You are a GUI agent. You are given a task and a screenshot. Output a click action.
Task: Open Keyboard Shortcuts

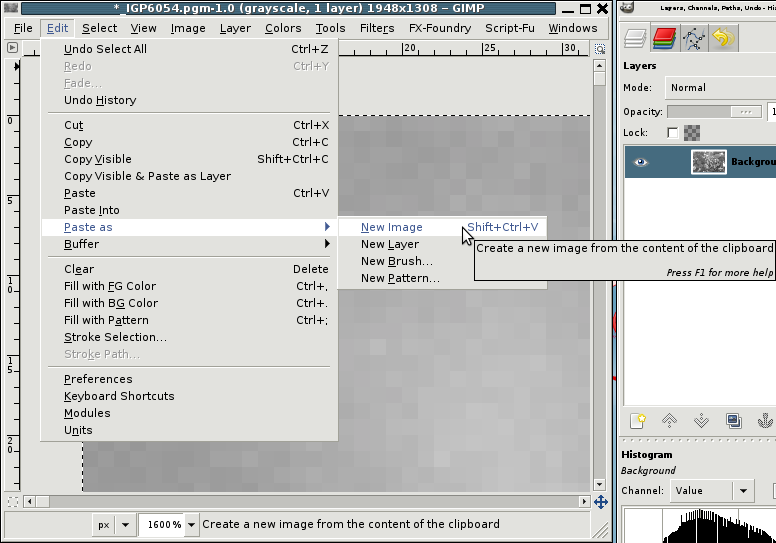190,396
